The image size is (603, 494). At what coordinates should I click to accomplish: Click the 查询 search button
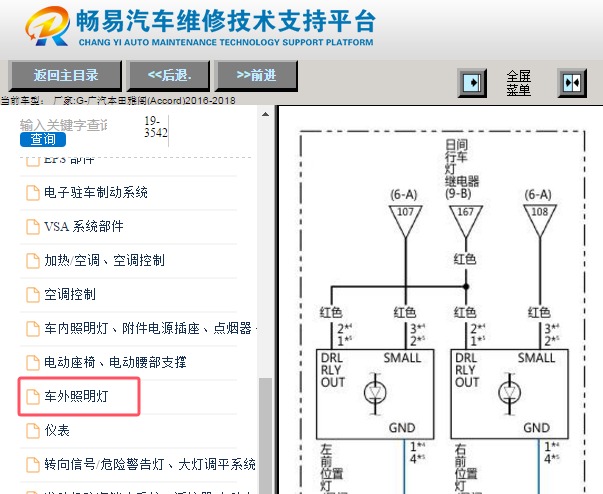click(43, 139)
